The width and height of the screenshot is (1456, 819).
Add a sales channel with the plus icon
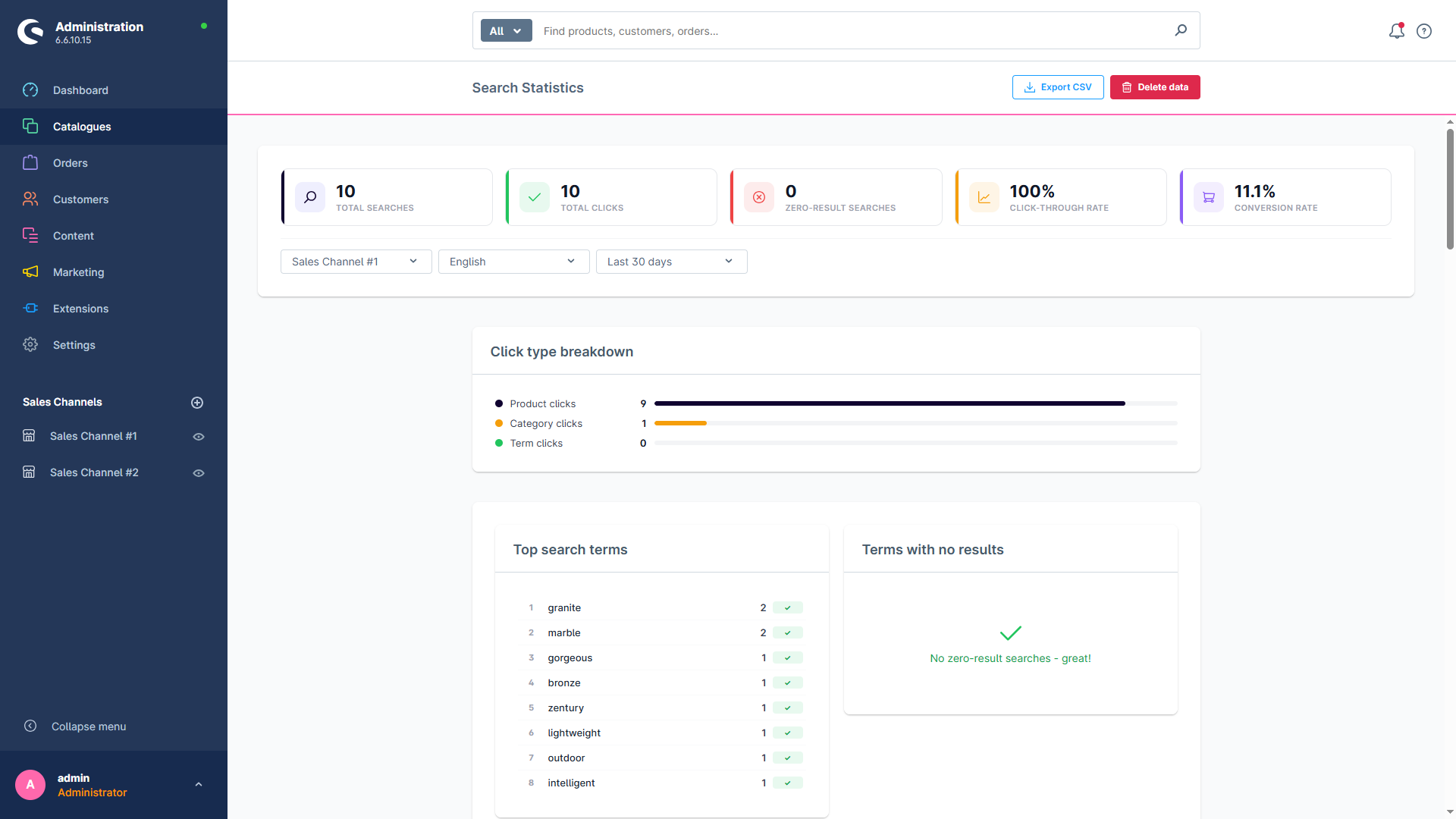(197, 403)
